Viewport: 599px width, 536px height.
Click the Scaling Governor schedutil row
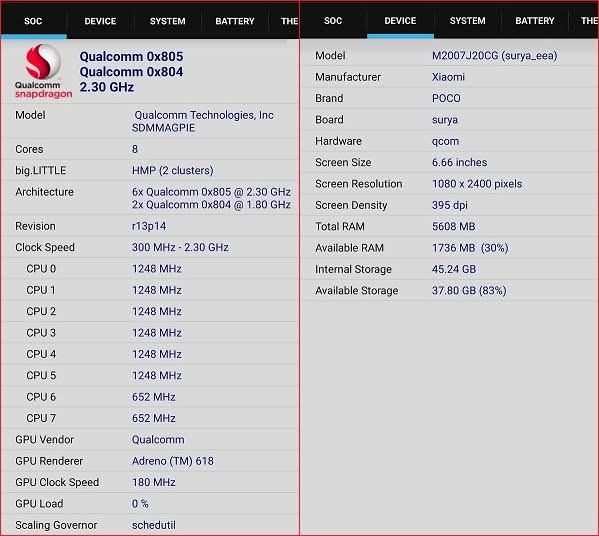click(x=149, y=525)
